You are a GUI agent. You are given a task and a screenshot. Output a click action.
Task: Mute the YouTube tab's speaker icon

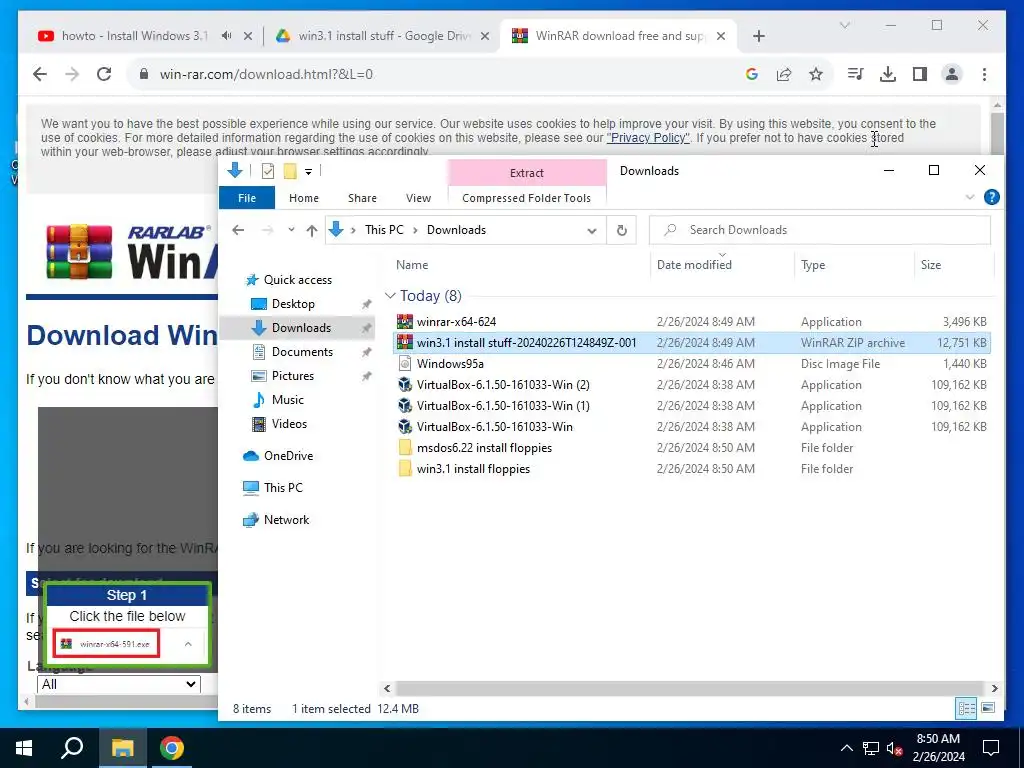(226, 36)
